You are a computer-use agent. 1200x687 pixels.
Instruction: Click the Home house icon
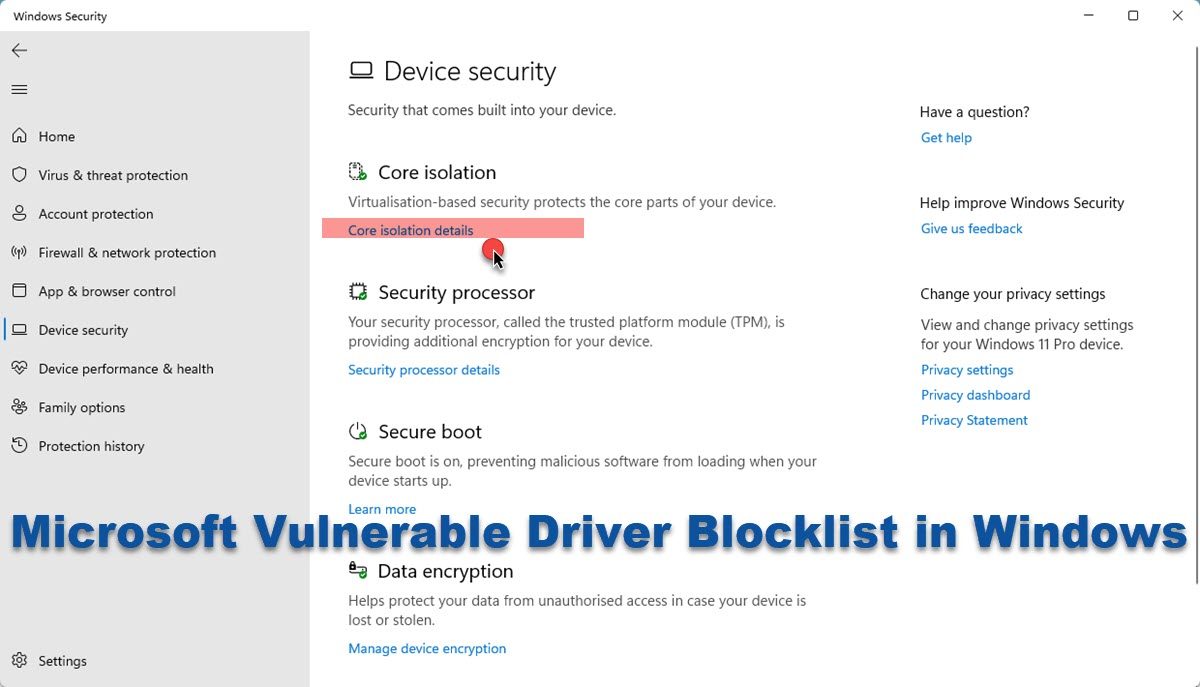pyautogui.click(x=19, y=136)
